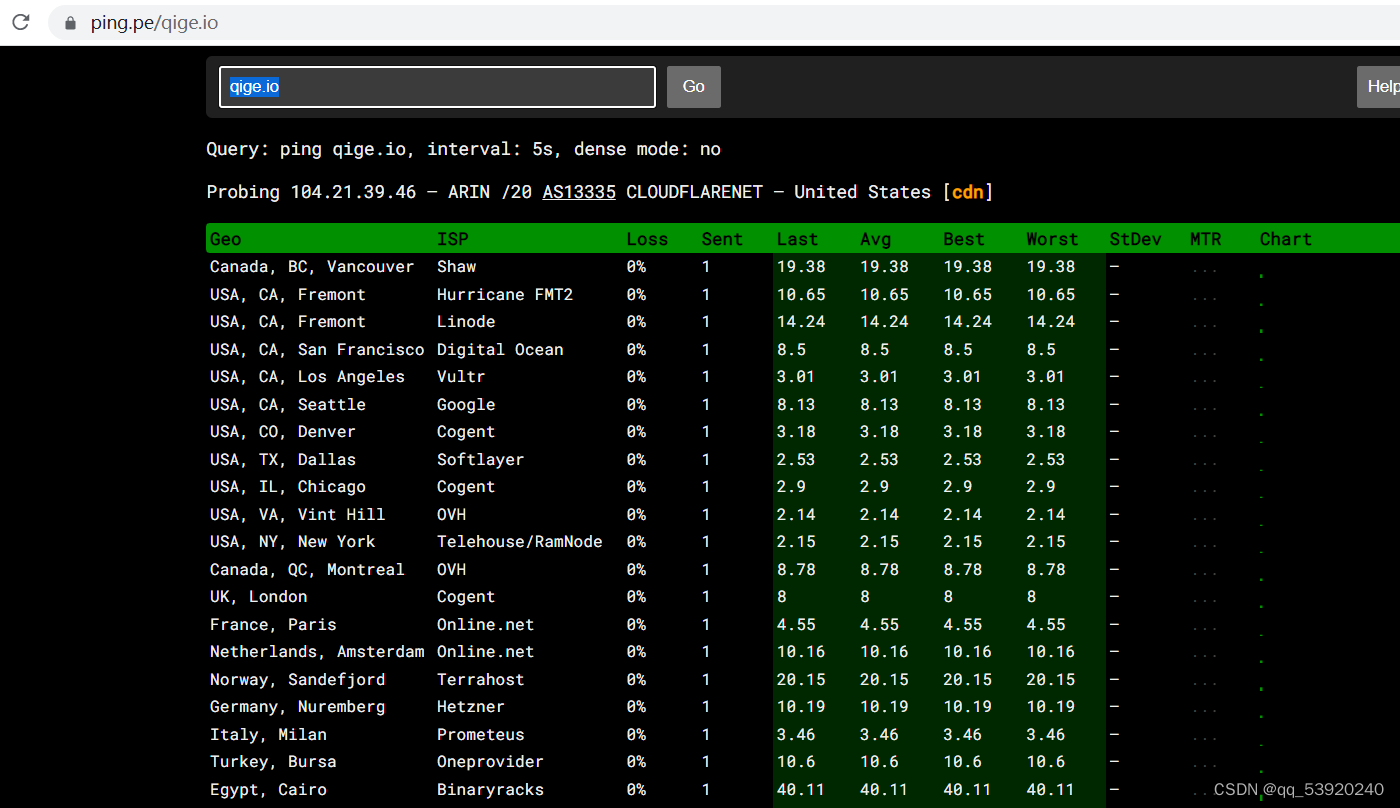Select 'Egypt, Cairo' geo cell

coord(268,790)
